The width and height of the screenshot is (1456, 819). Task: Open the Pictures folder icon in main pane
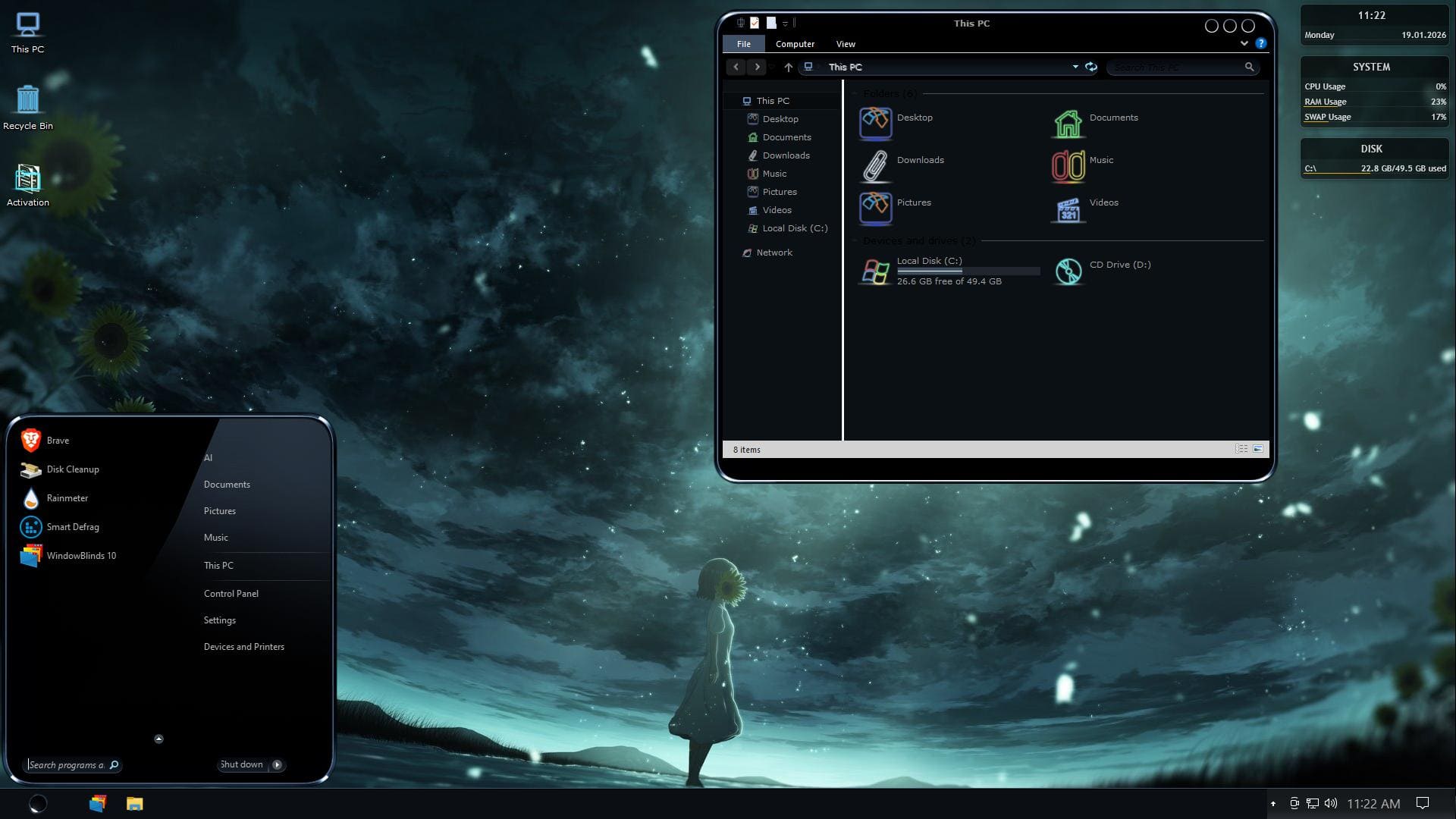pos(875,207)
